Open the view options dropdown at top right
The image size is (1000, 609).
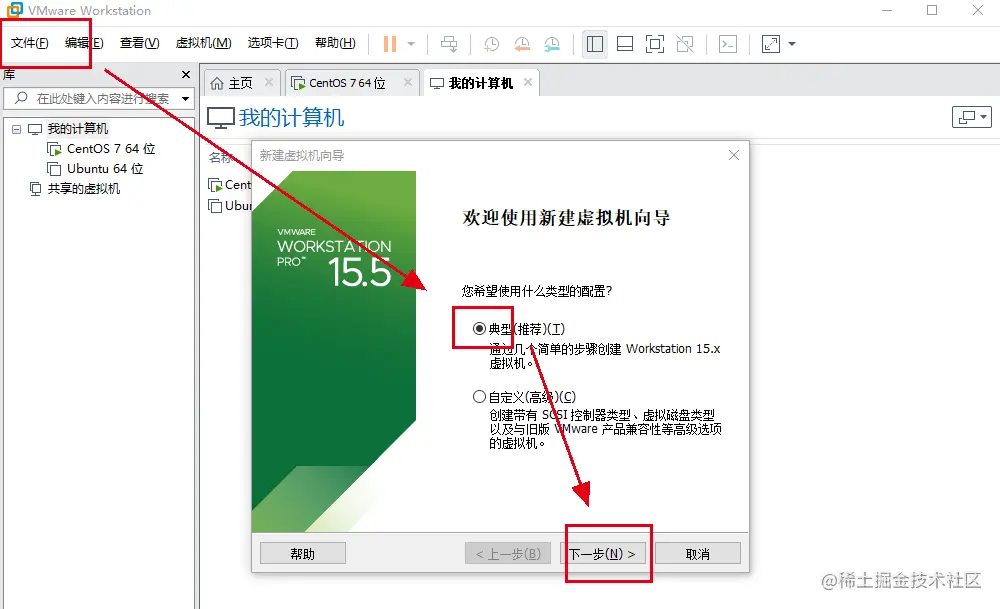(972, 117)
